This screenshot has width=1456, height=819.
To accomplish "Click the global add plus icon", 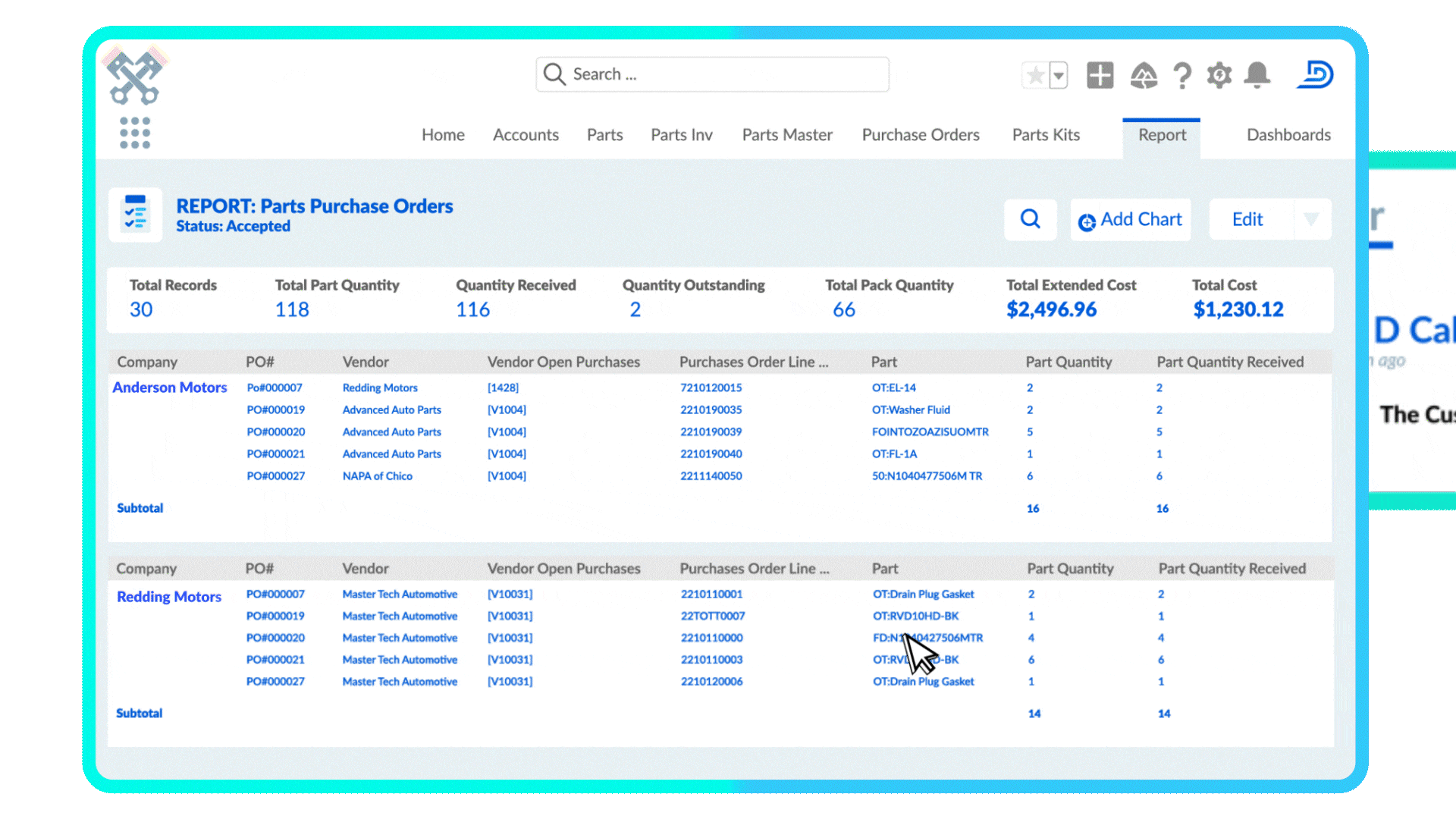I will pos(1100,75).
